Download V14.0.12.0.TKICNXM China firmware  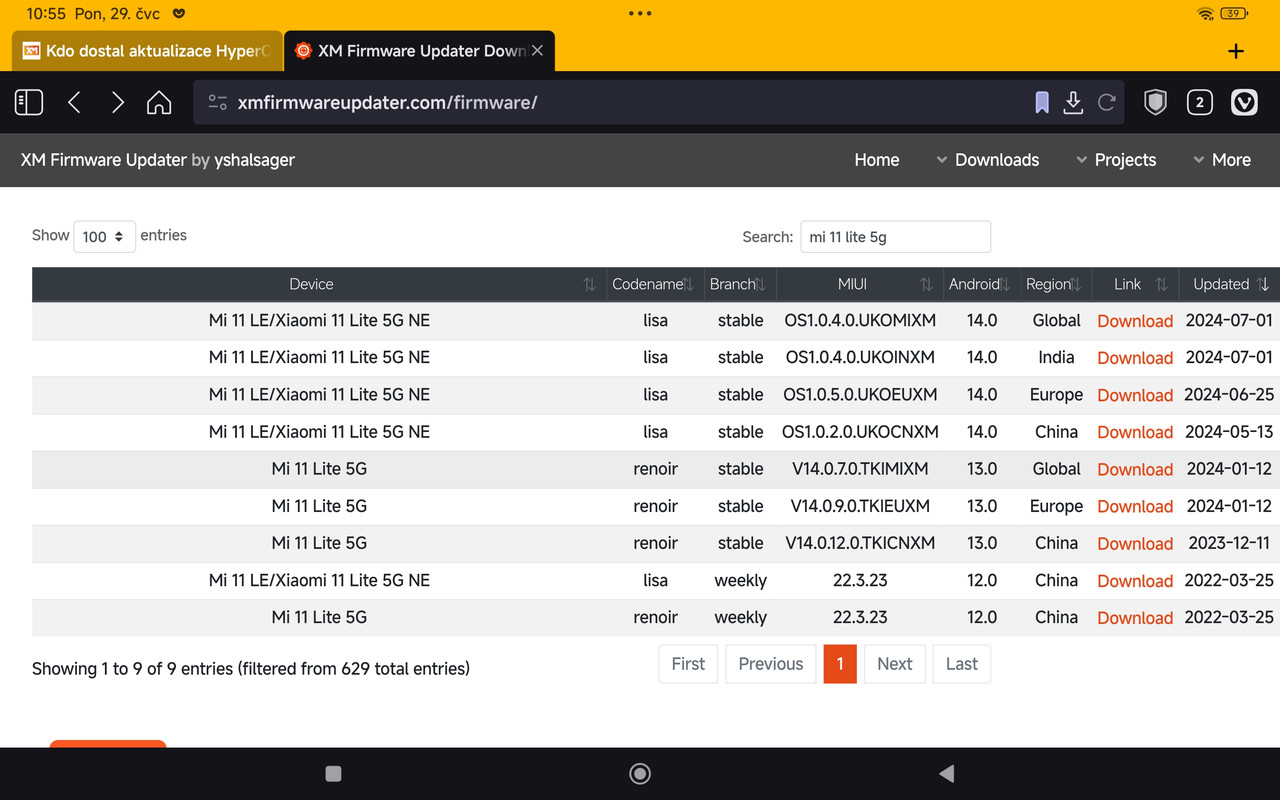point(1135,543)
